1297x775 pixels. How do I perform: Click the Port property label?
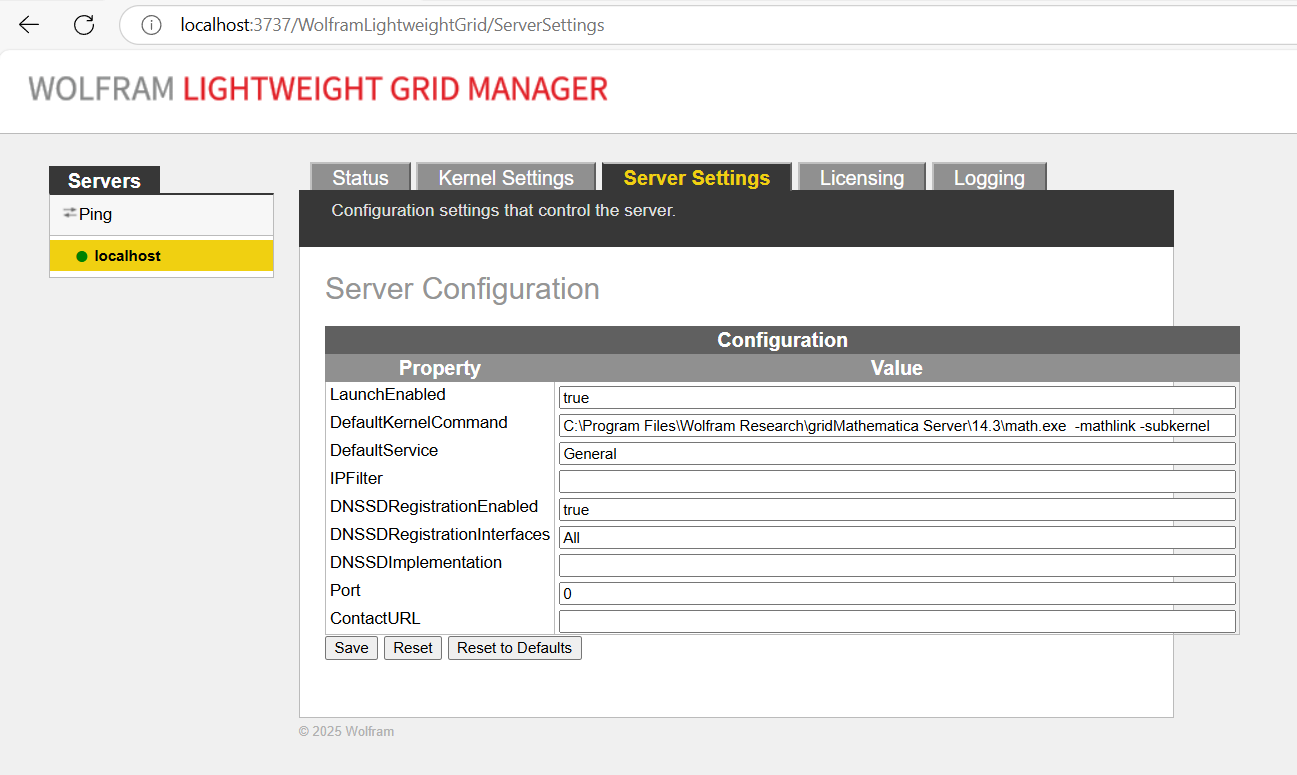click(x=345, y=591)
